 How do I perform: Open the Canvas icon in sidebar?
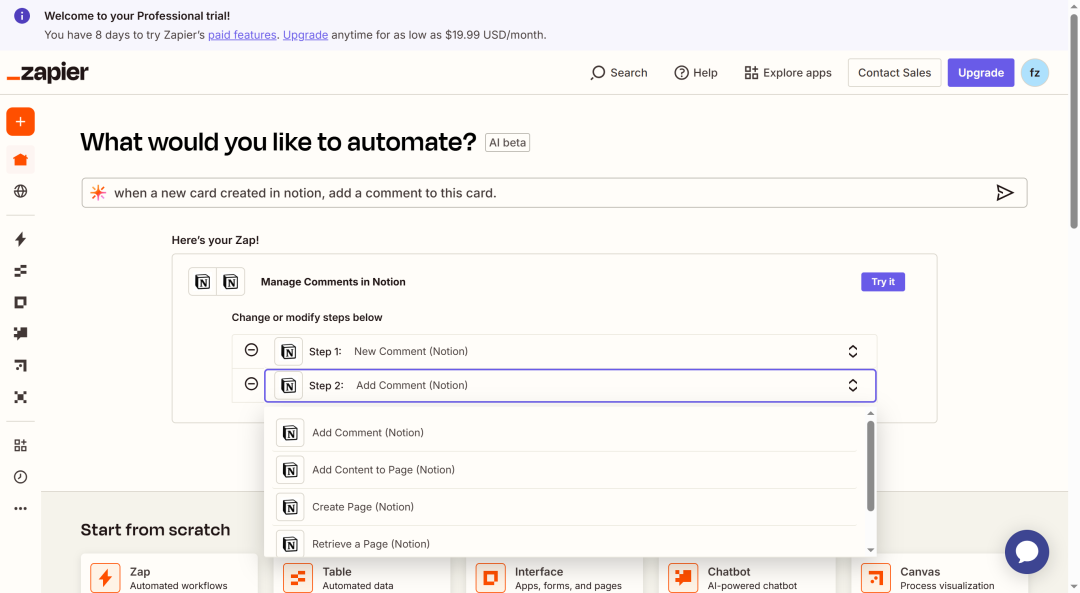(x=21, y=365)
